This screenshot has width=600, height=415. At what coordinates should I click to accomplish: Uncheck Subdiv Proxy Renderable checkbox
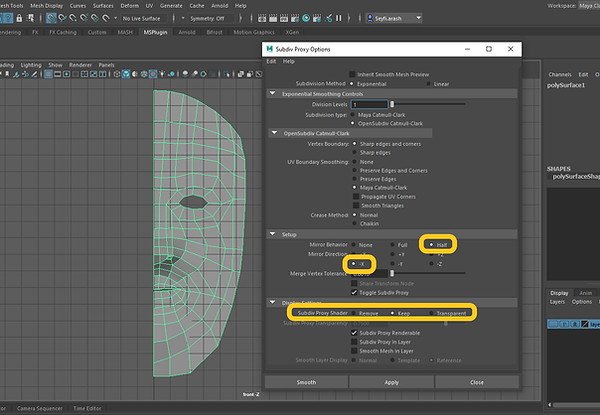click(354, 333)
